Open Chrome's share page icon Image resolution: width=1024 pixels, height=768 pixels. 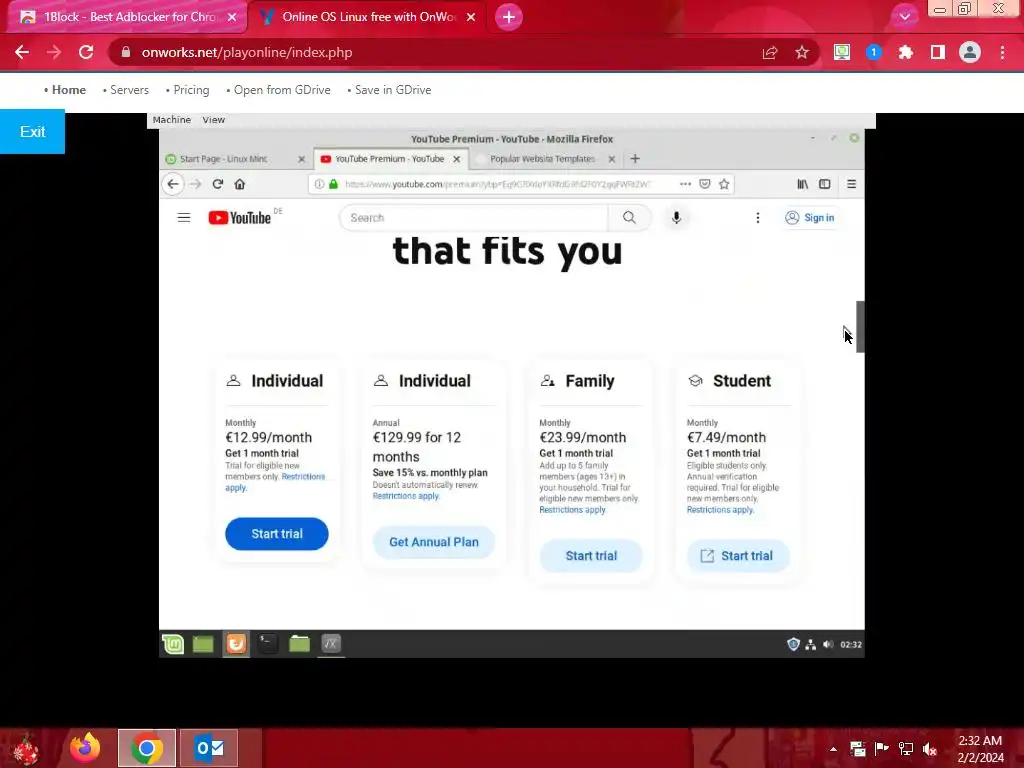point(770,52)
